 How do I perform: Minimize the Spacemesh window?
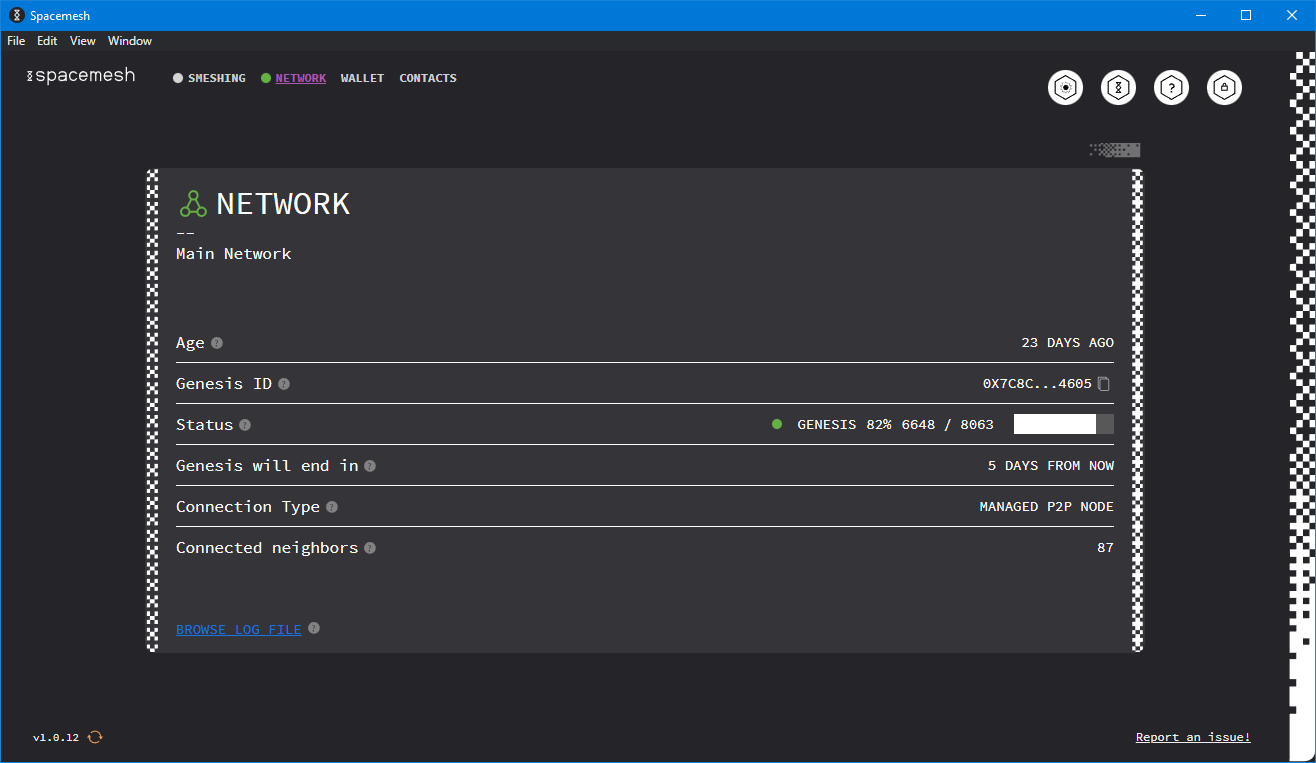coord(1201,15)
